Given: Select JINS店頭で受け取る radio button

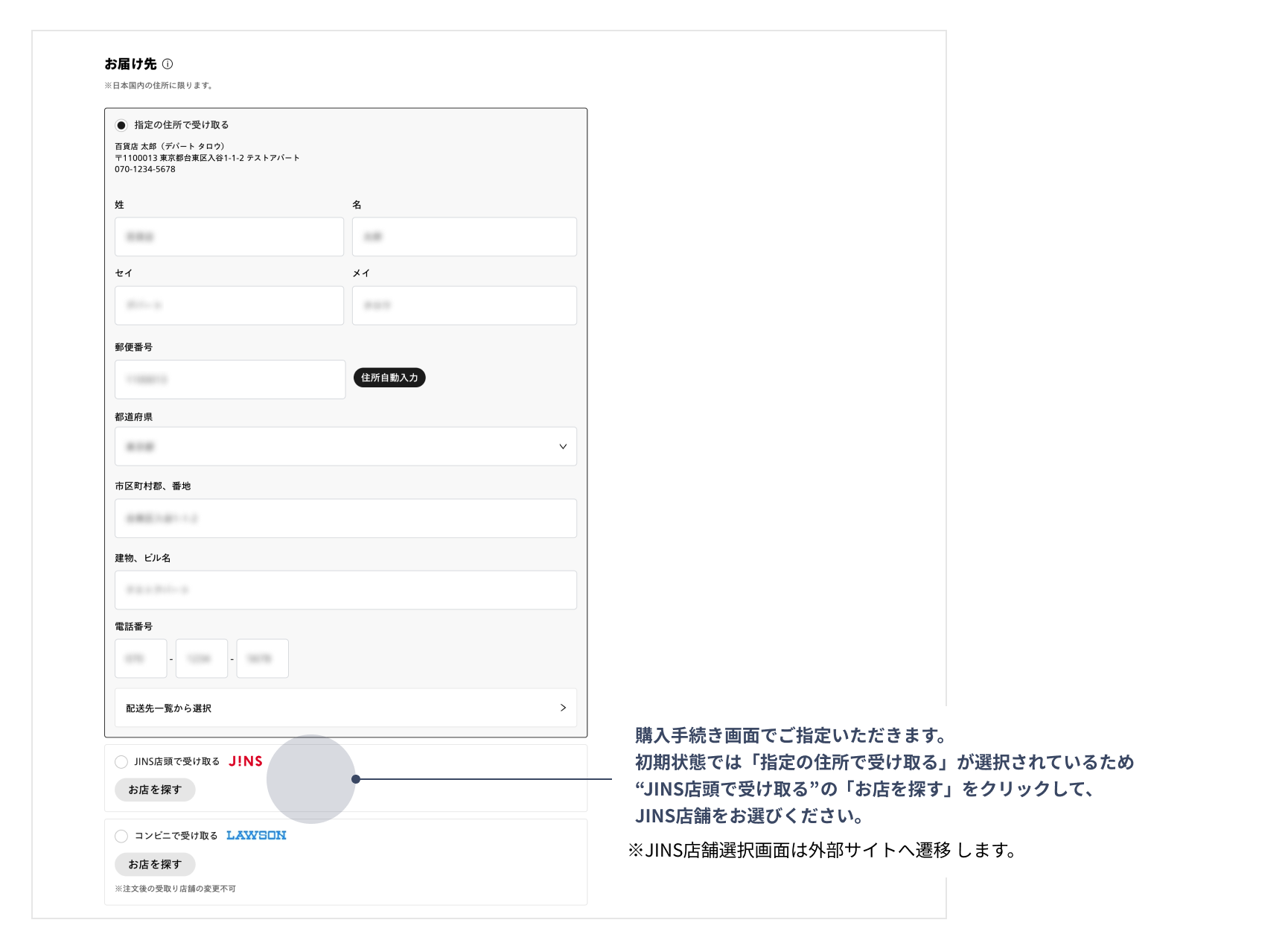Looking at the screenshot, I should 121,762.
